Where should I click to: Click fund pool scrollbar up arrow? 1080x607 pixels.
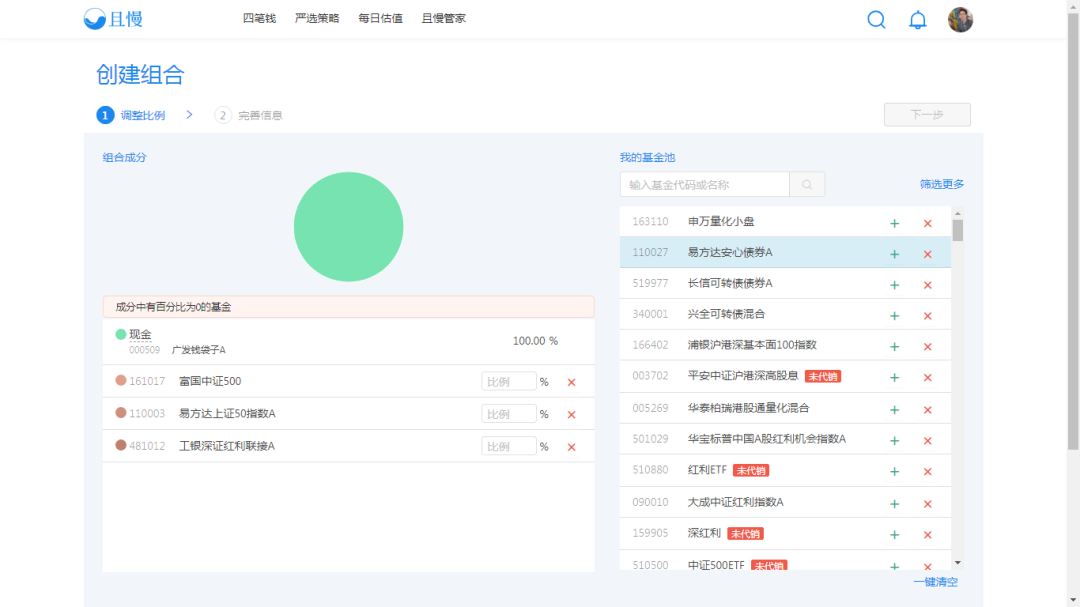click(x=957, y=214)
